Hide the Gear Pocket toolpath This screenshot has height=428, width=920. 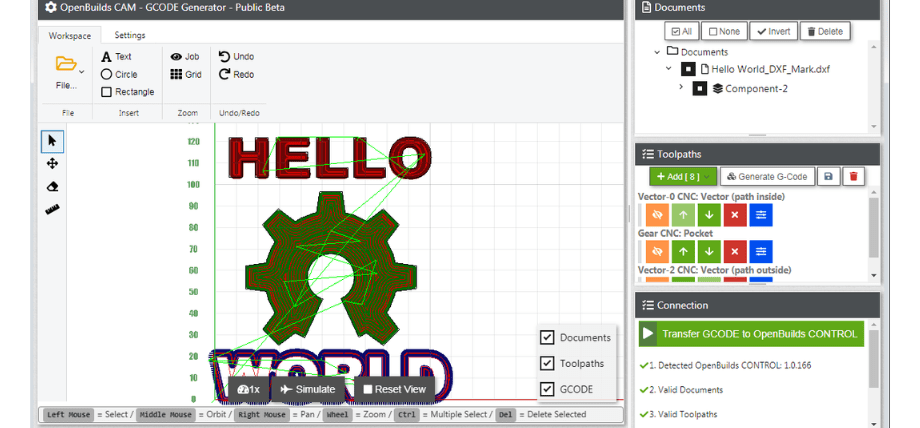point(657,252)
